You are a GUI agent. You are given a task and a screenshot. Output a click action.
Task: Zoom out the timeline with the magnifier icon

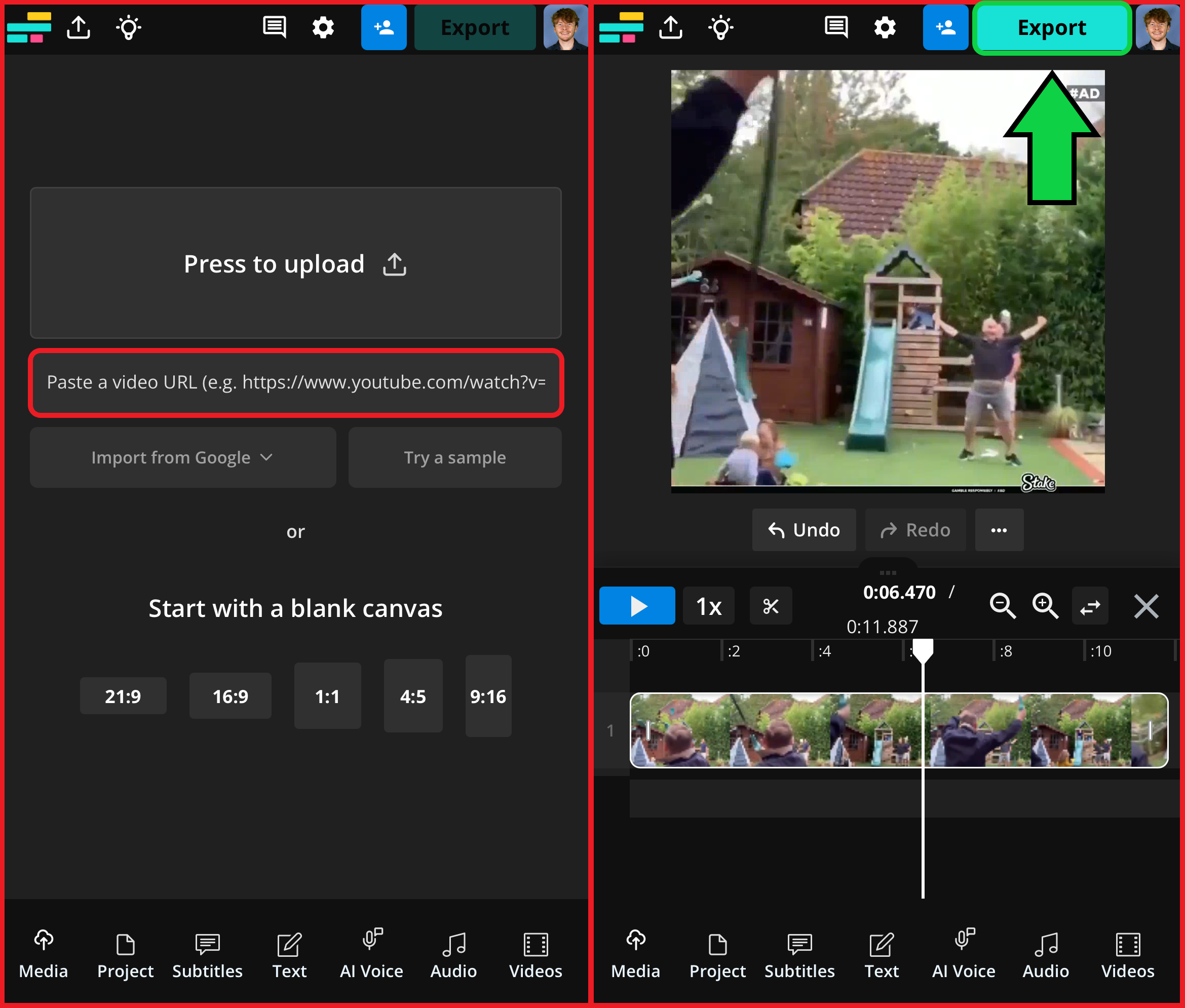pos(1002,606)
